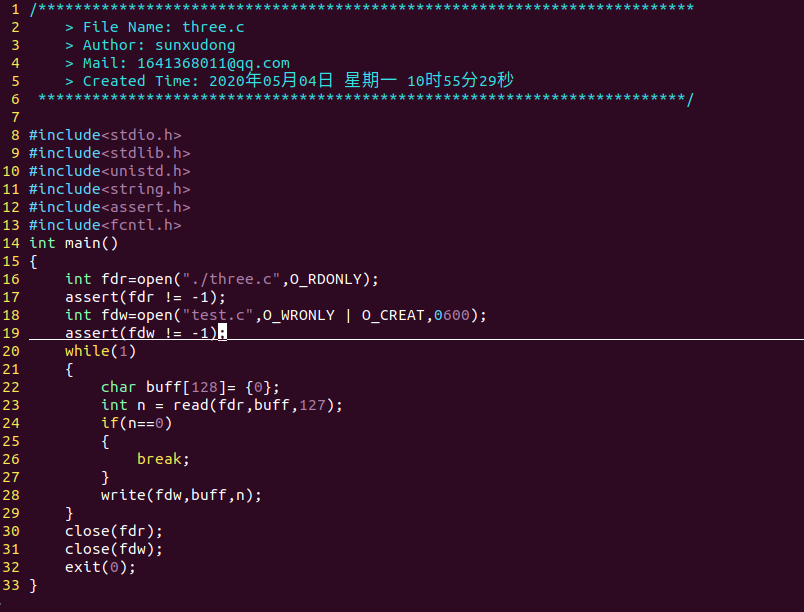Image resolution: width=804 pixels, height=612 pixels.
Task: Place cursor on int main() declaration
Action: 74,243
